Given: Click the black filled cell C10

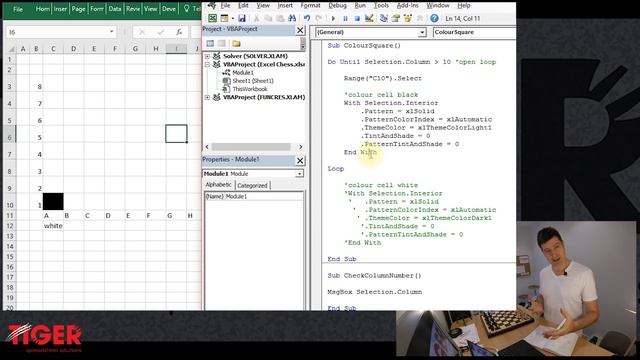Looking at the screenshot, I should coord(53,201).
